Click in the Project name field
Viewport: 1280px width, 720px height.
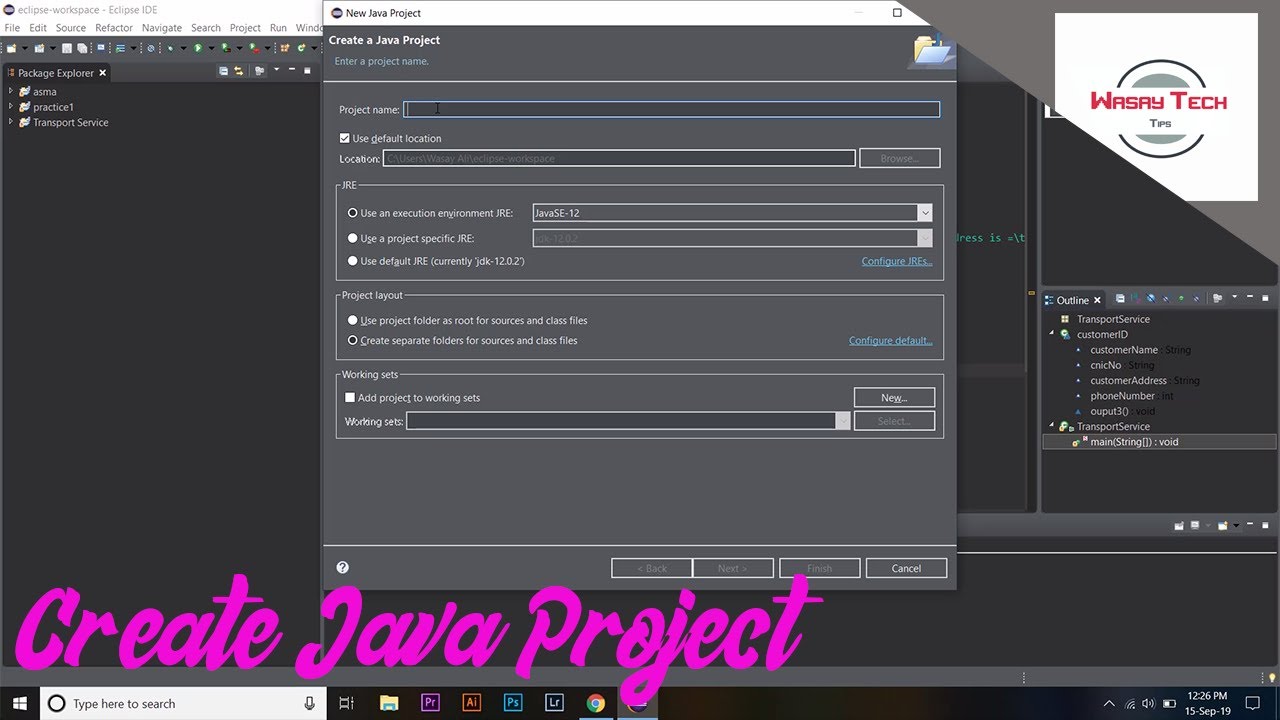[x=672, y=109]
